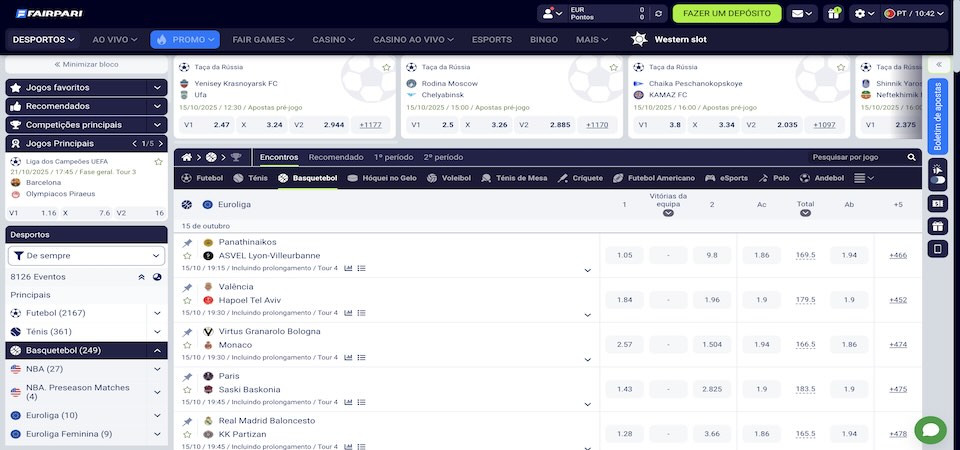Switch to the Recomendado tab
960x450 pixels.
pyautogui.click(x=336, y=157)
